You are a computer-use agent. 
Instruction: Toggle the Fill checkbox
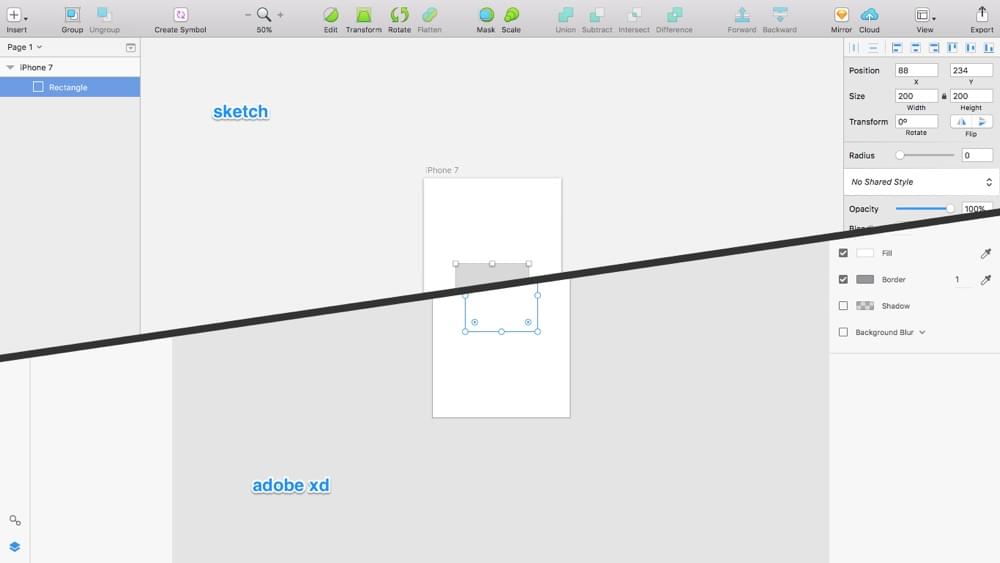click(843, 253)
